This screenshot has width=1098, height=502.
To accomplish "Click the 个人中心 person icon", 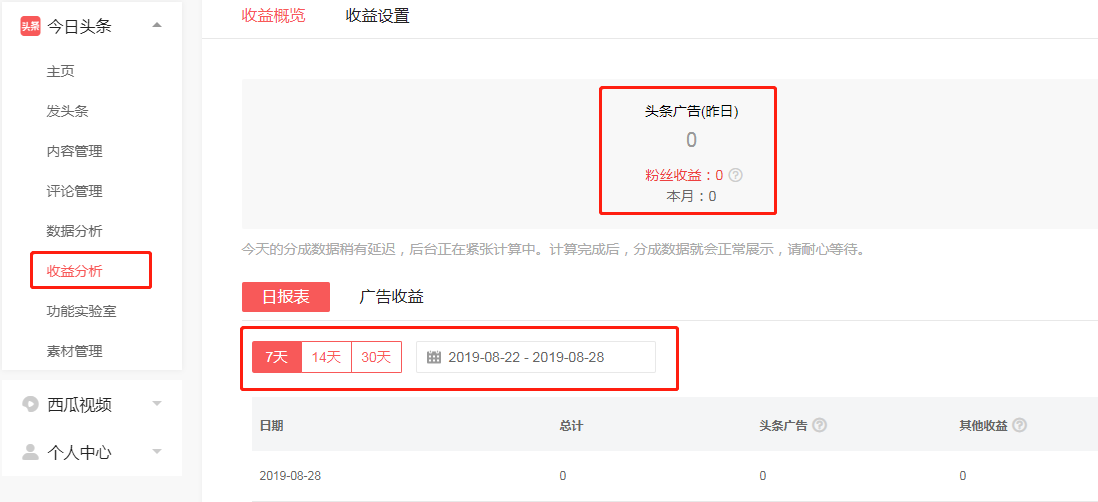I will click(31, 452).
